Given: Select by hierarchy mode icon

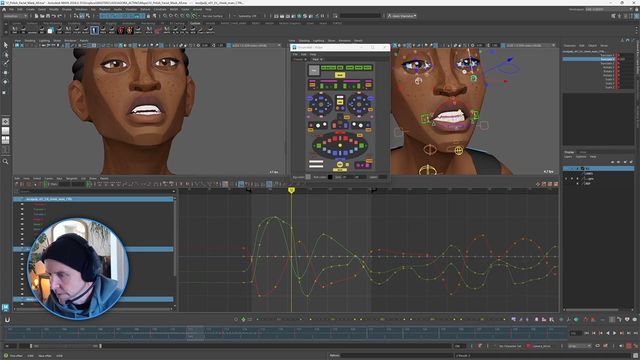Looking at the screenshot, I should pos(76,16).
